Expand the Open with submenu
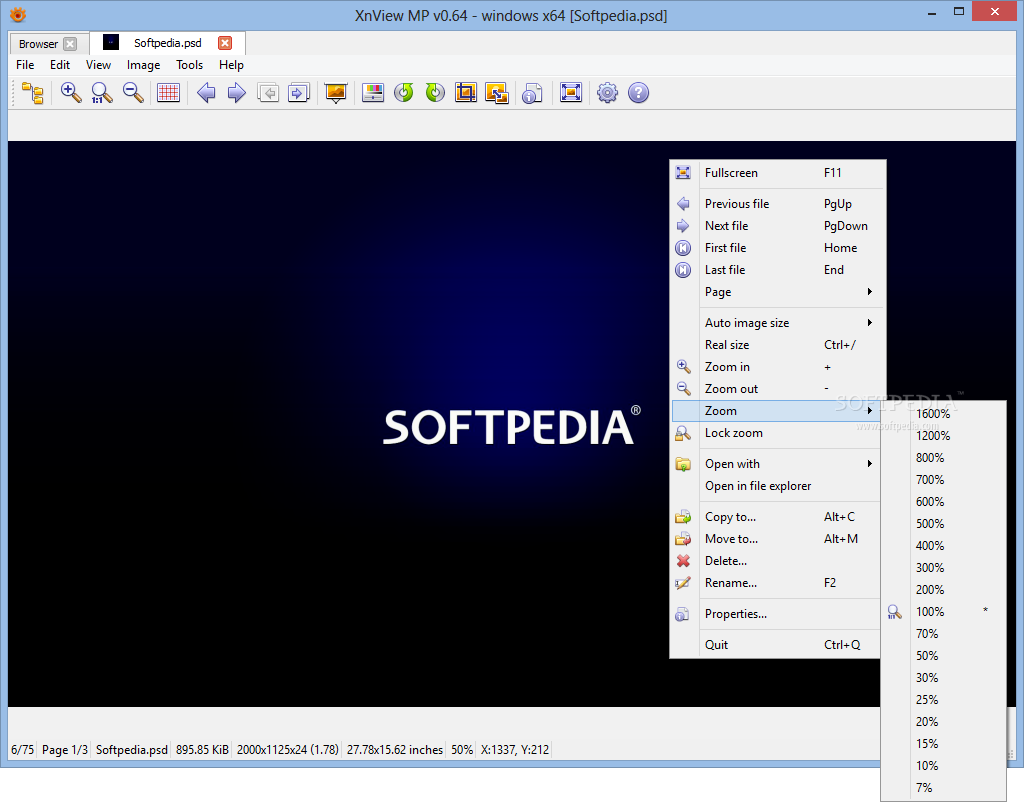 [x=778, y=464]
